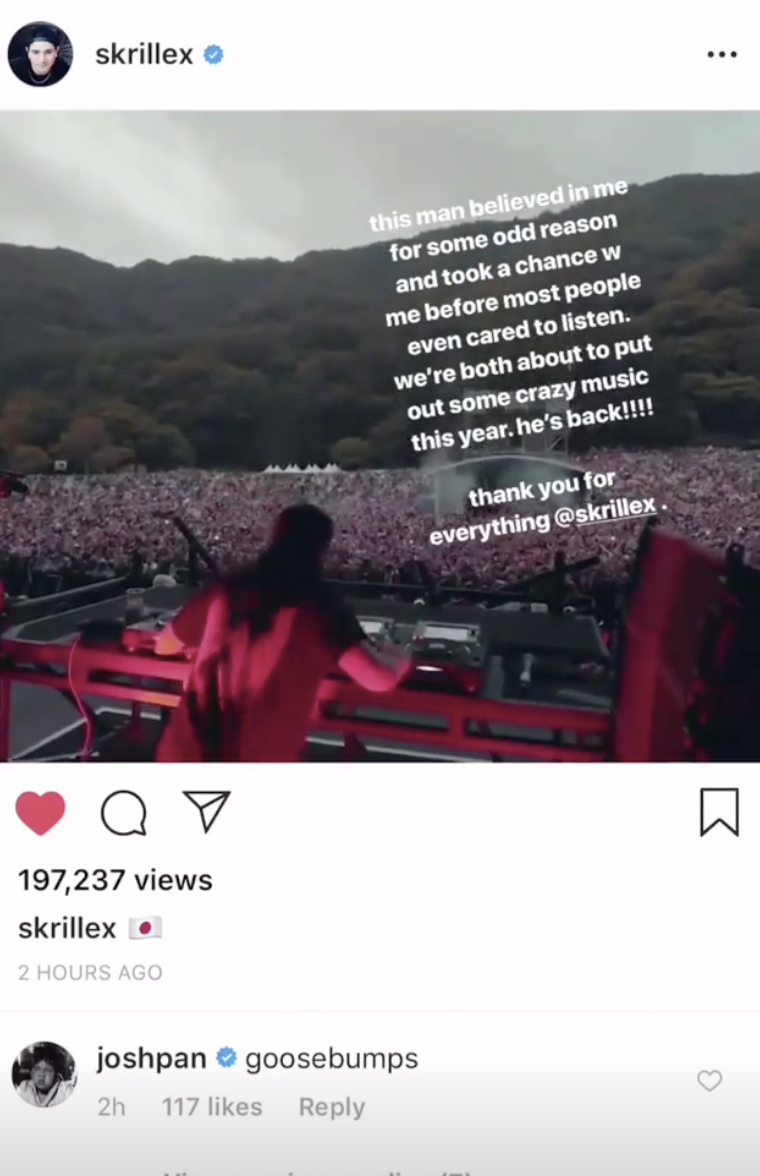Image resolution: width=760 pixels, height=1176 pixels.
Task: Tap the joshpan username in comments
Action: (x=151, y=1059)
